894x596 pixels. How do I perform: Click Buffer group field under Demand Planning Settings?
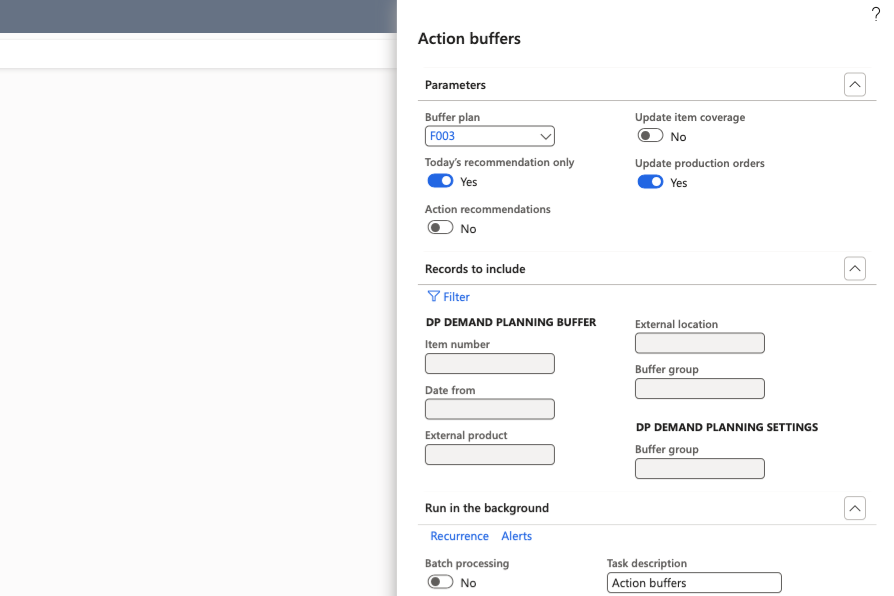700,469
